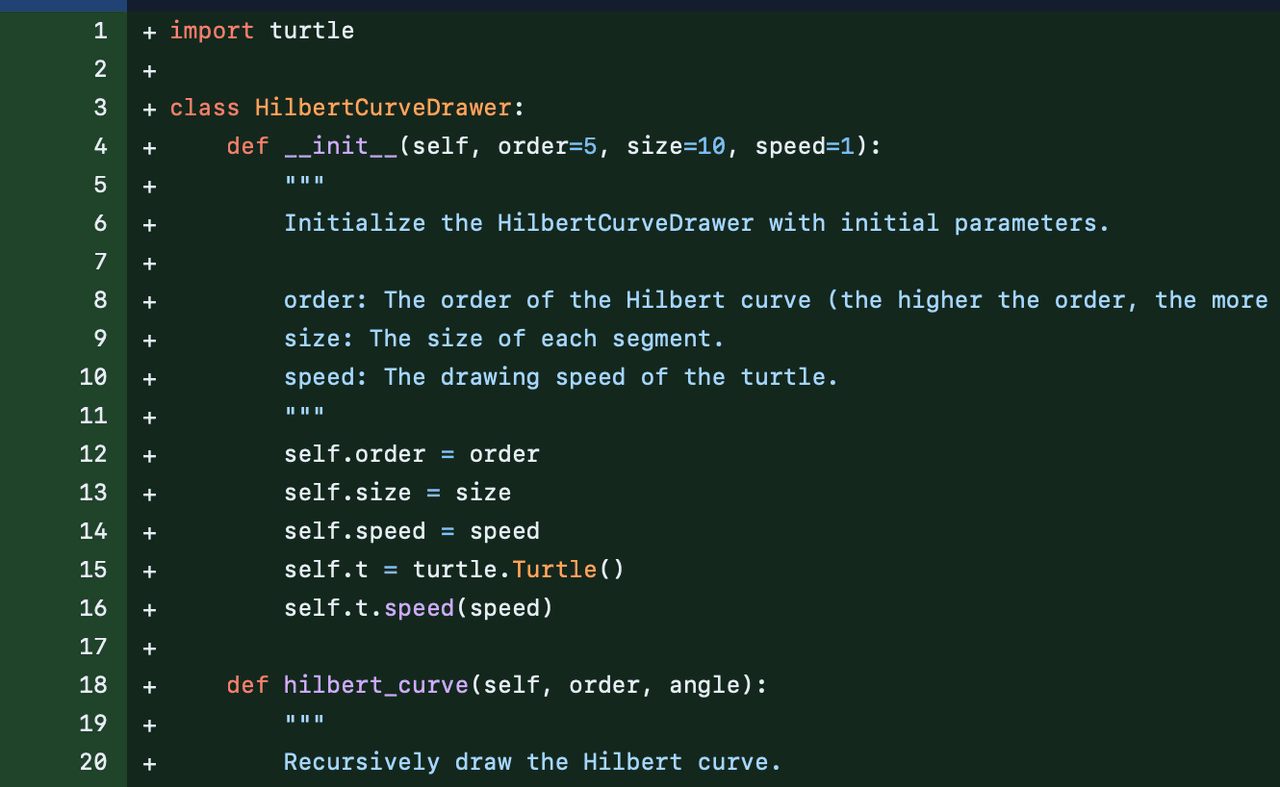Select line number 18 in the gutter
This screenshot has height=787, width=1280.
[93, 685]
